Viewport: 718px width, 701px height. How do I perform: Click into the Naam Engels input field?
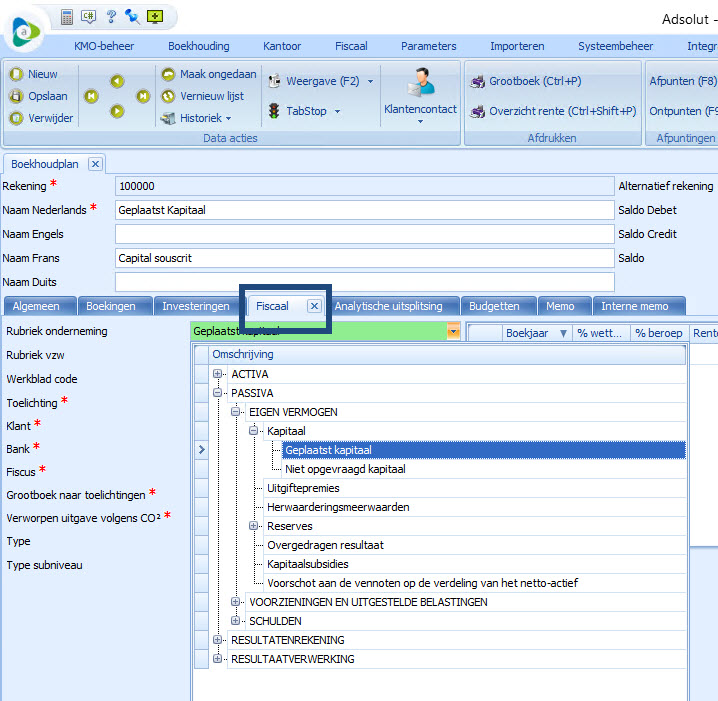point(364,234)
